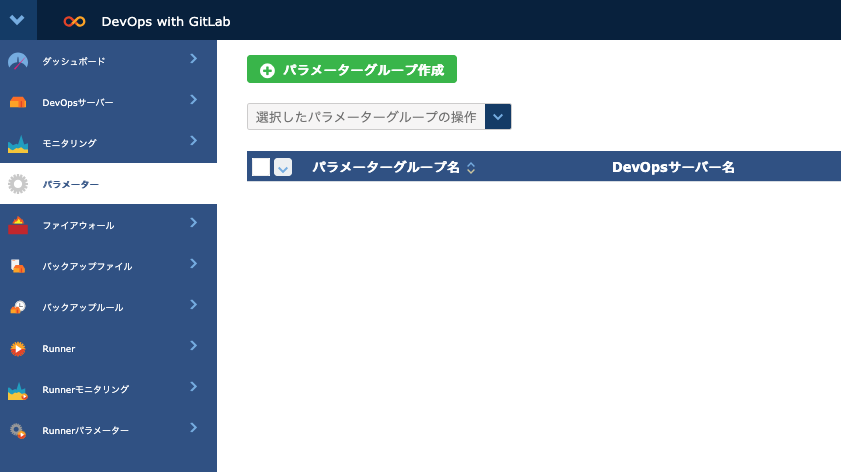Click the Dashboard gauge icon in sidebar
The width and height of the screenshot is (841, 472).
point(18,61)
